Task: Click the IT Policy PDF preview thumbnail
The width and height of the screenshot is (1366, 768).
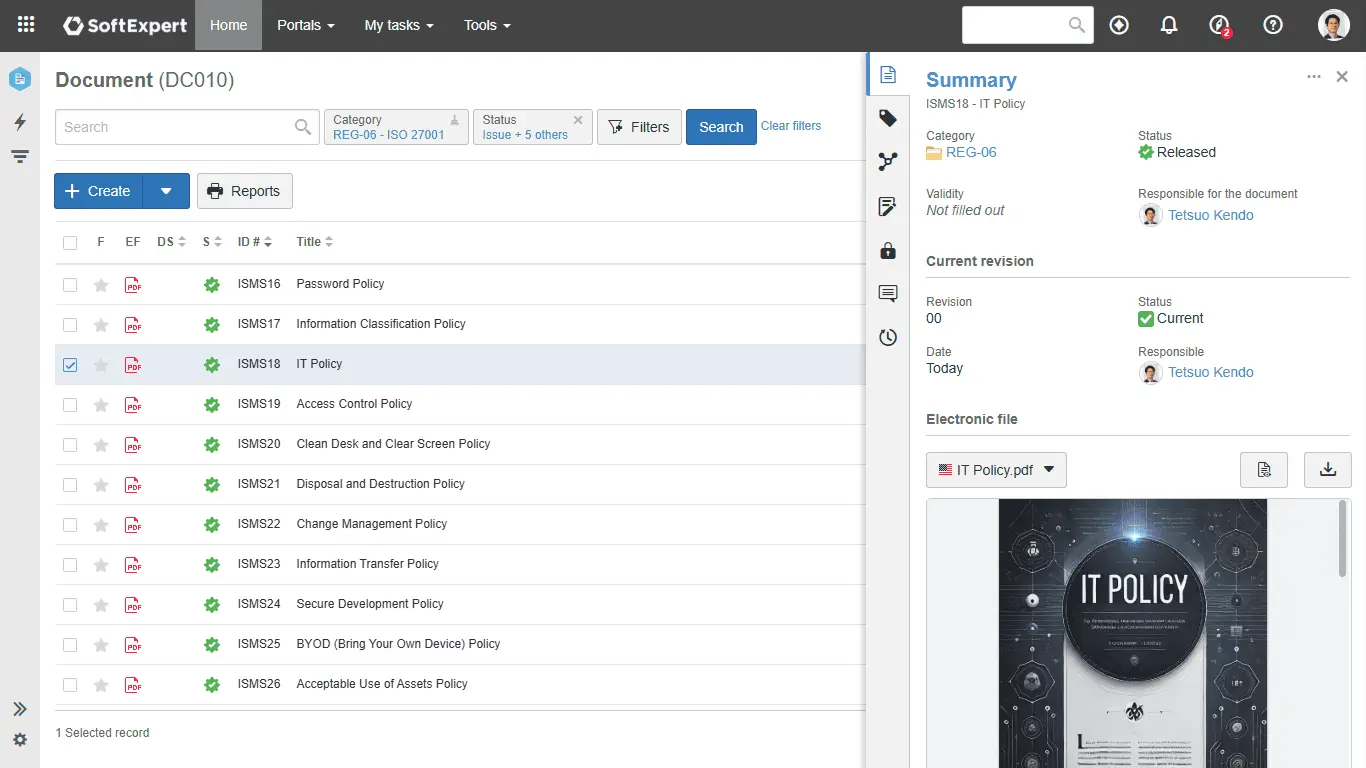Action: [1133, 633]
